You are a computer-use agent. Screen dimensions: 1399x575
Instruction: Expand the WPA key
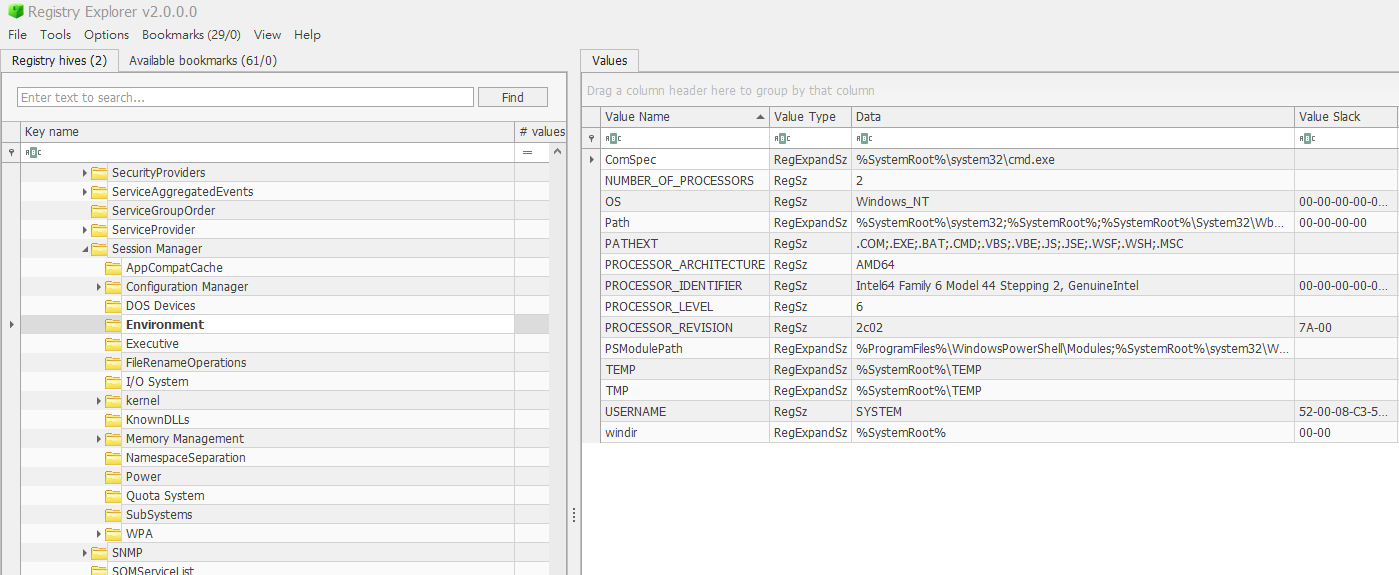tap(99, 534)
